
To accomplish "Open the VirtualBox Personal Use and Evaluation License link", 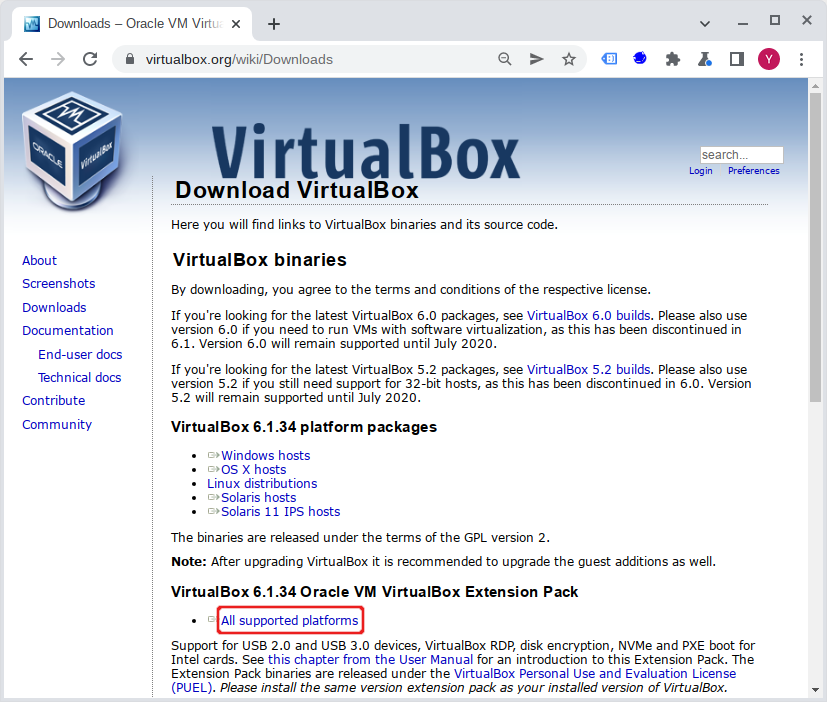I will pos(594,674).
